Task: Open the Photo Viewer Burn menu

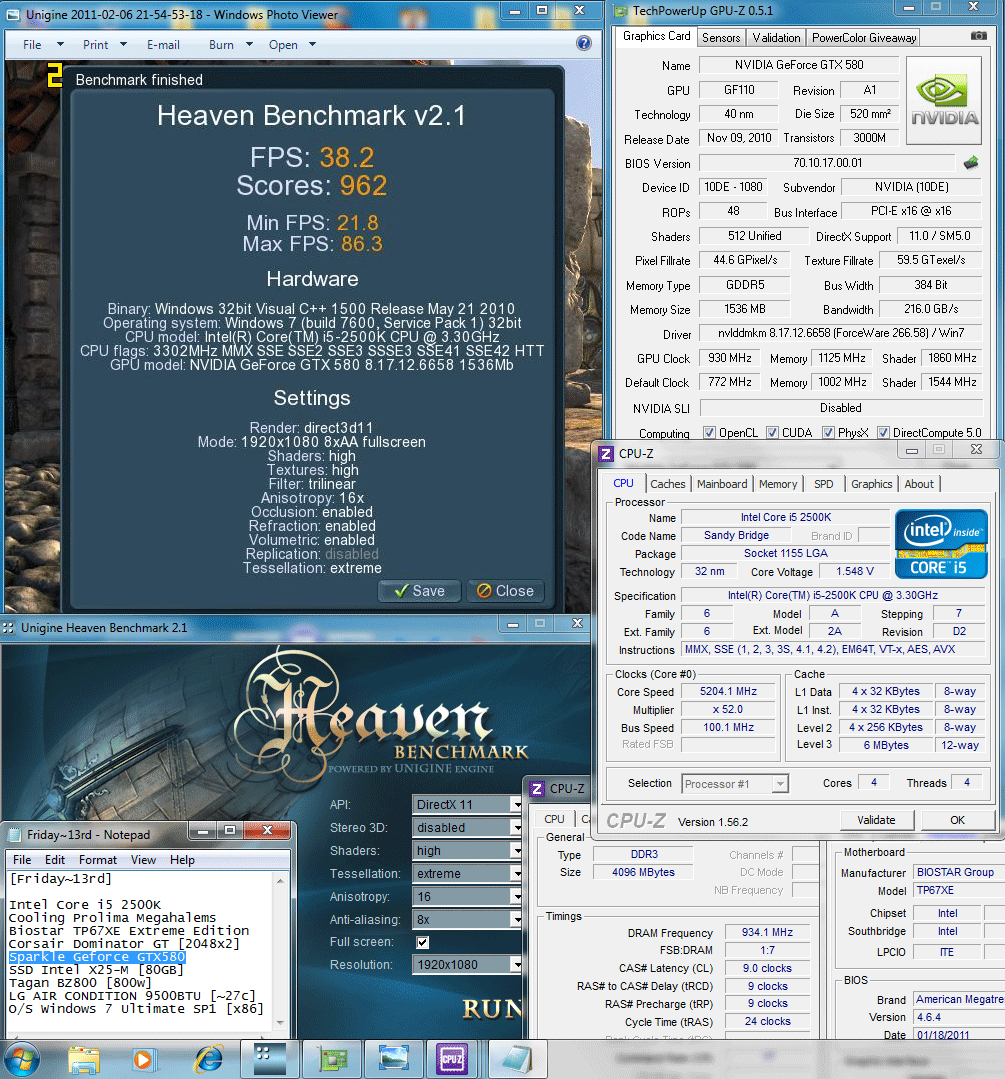Action: (231, 45)
